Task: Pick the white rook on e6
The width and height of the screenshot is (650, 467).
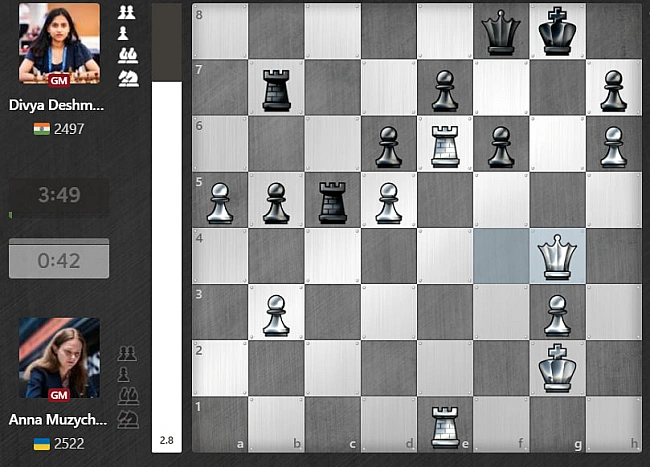Action: (444, 144)
